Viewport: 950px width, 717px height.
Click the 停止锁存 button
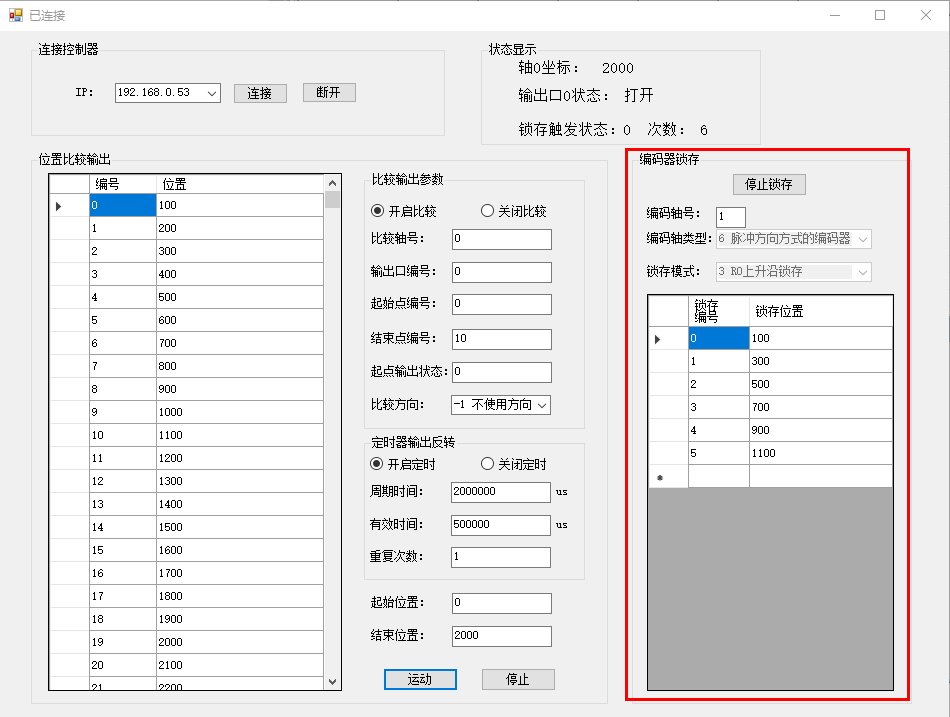769,184
